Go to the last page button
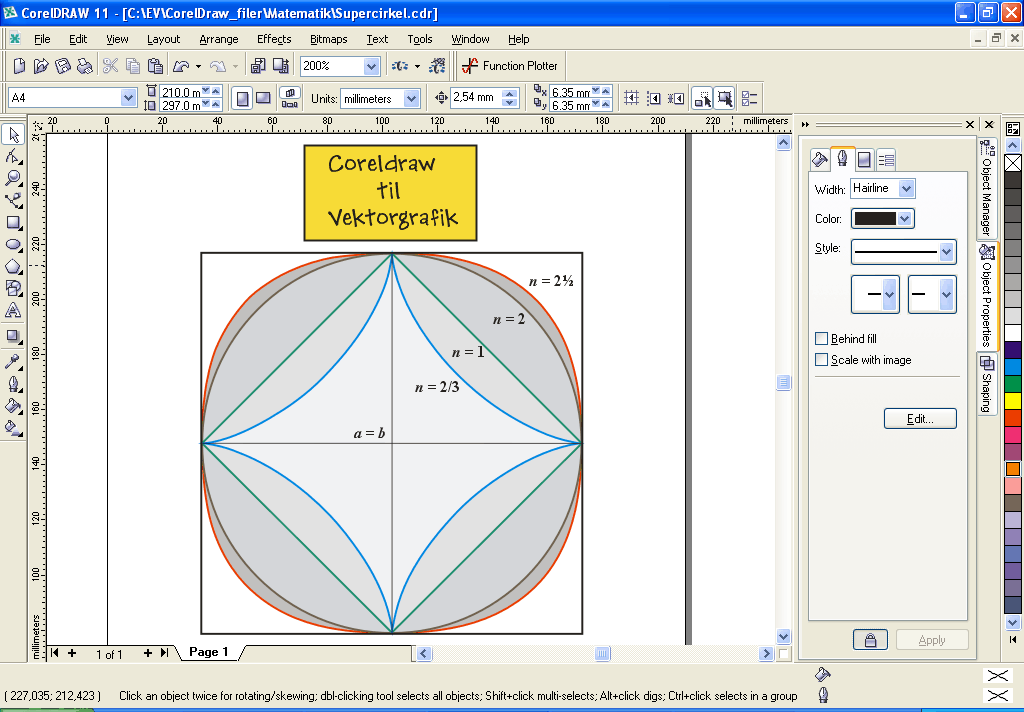This screenshot has height=712, width=1024. pos(165,653)
